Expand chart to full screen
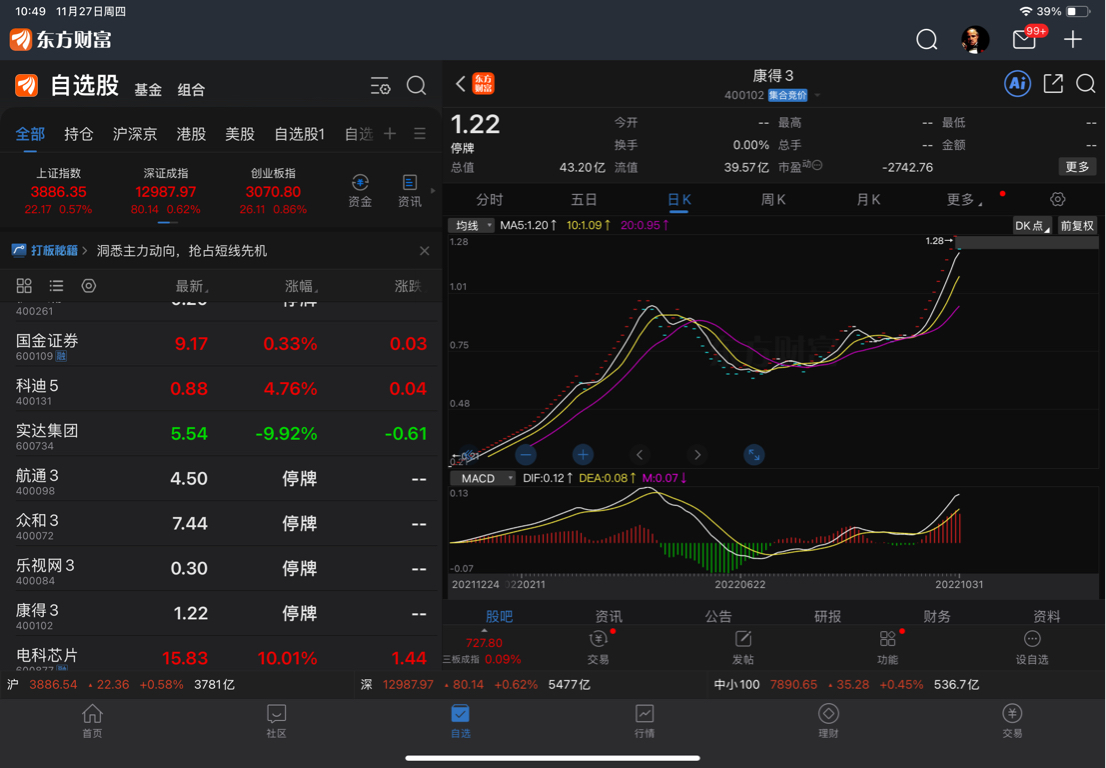 click(754, 455)
